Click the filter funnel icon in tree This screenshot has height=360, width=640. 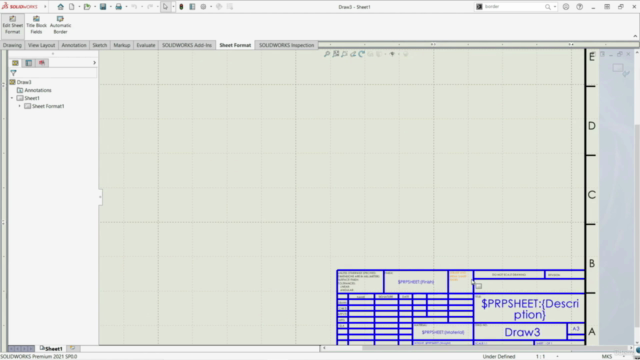(13, 73)
